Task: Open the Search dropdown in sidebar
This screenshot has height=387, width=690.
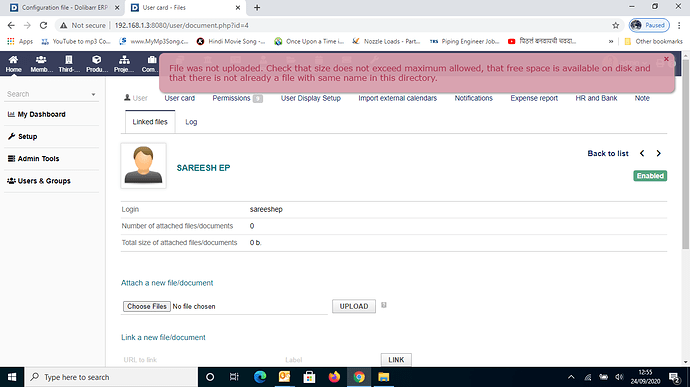Action: pyautogui.click(x=51, y=94)
